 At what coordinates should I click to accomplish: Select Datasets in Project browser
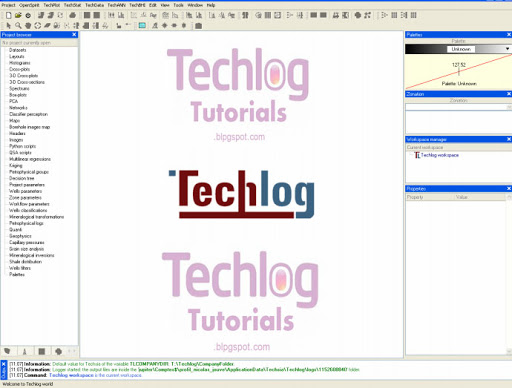[x=17, y=50]
